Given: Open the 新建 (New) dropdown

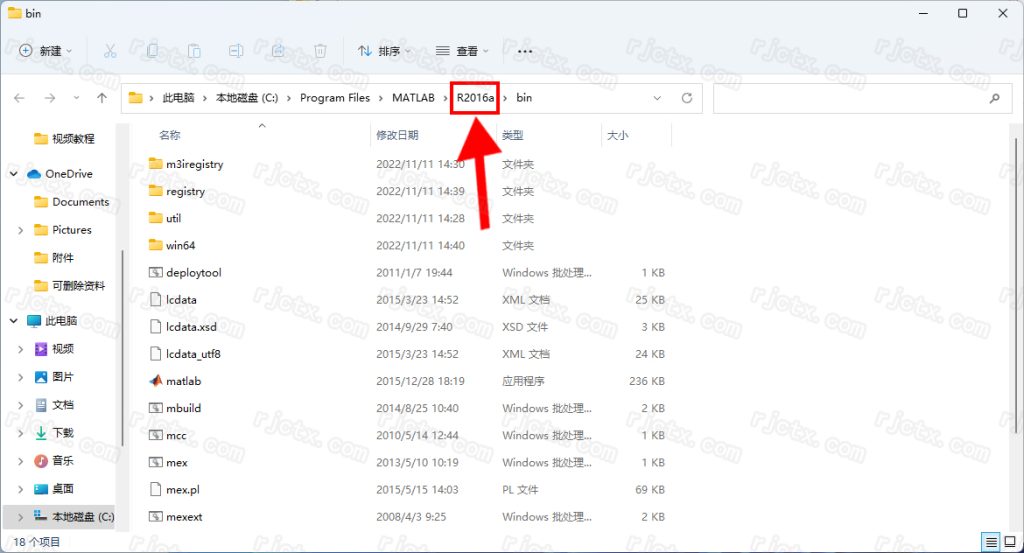Looking at the screenshot, I should 46,51.
